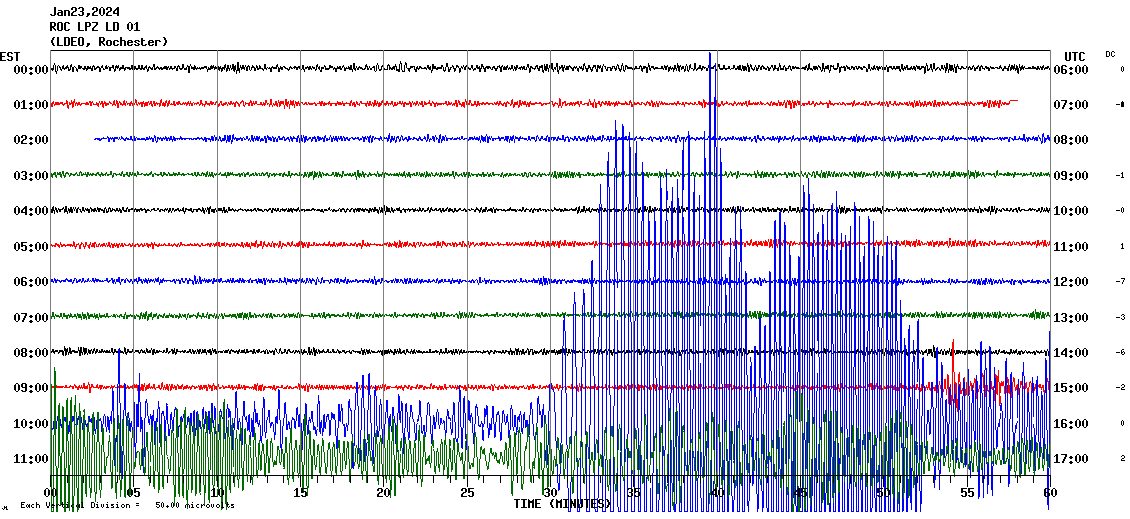Click the 17:00 UTC row label
This screenshot has height=519, width=1130.
1071,459
